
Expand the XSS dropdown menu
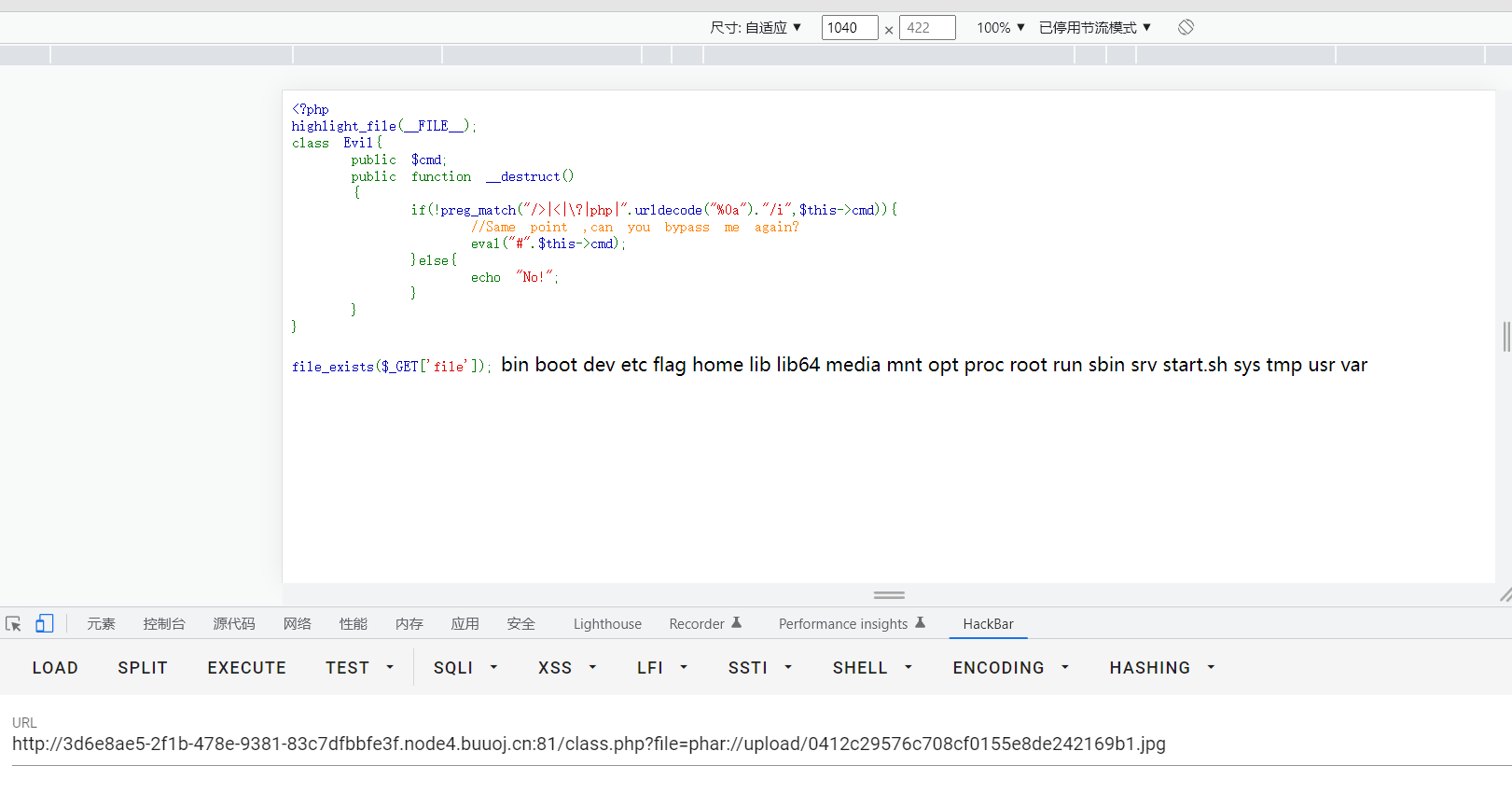(x=567, y=668)
